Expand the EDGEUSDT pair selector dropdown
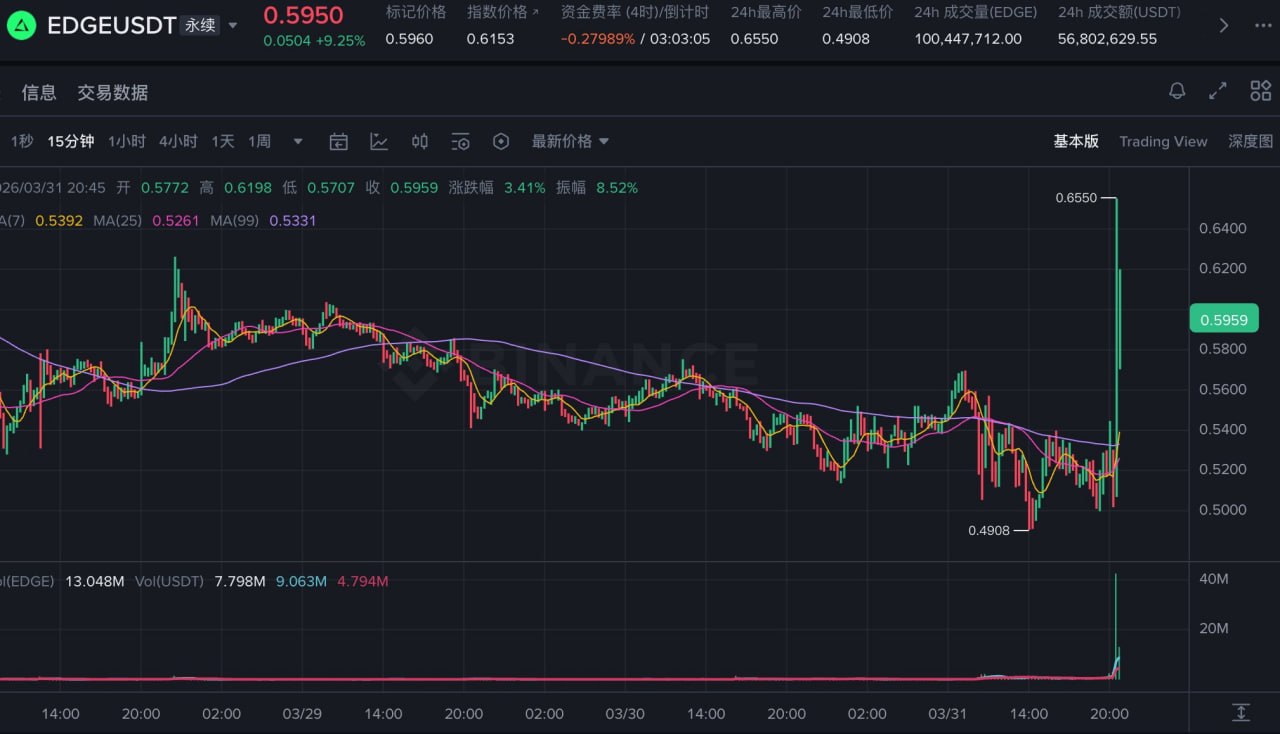The width and height of the screenshot is (1280, 734). (233, 26)
